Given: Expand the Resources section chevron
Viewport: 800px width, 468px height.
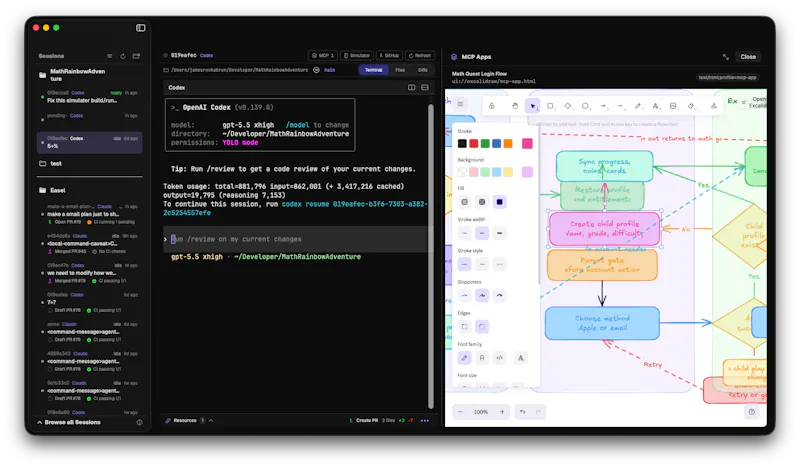Looking at the screenshot, I should point(211,421).
